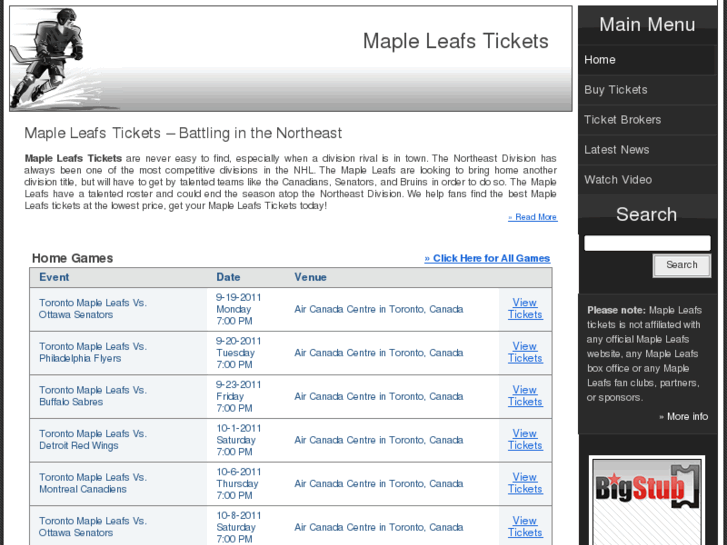
Task: Open the Watch Video menu item
Action: coord(617,180)
